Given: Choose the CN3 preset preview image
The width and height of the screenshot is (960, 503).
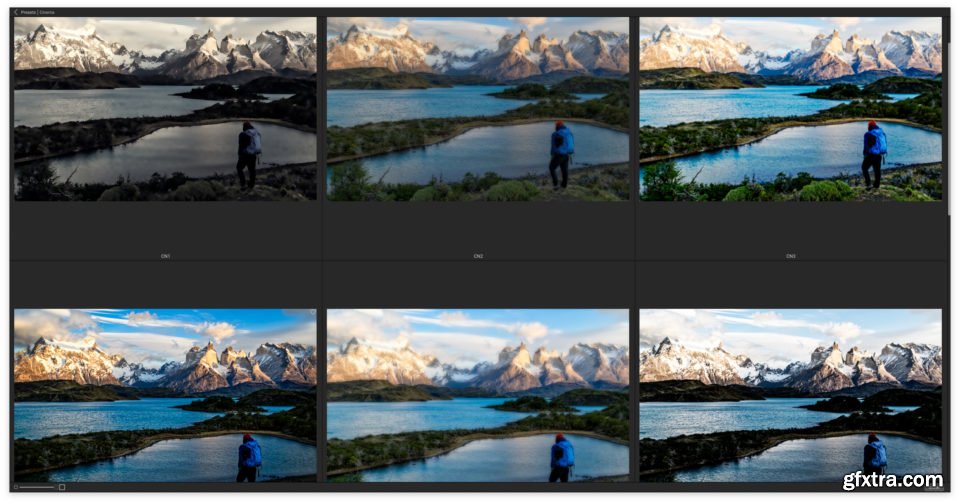Looking at the screenshot, I should click(x=790, y=108).
